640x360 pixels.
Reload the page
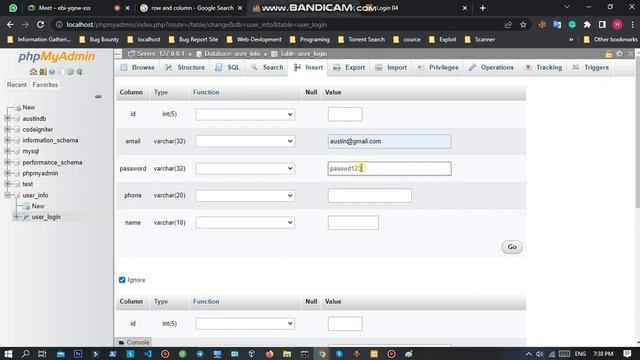[40, 25]
